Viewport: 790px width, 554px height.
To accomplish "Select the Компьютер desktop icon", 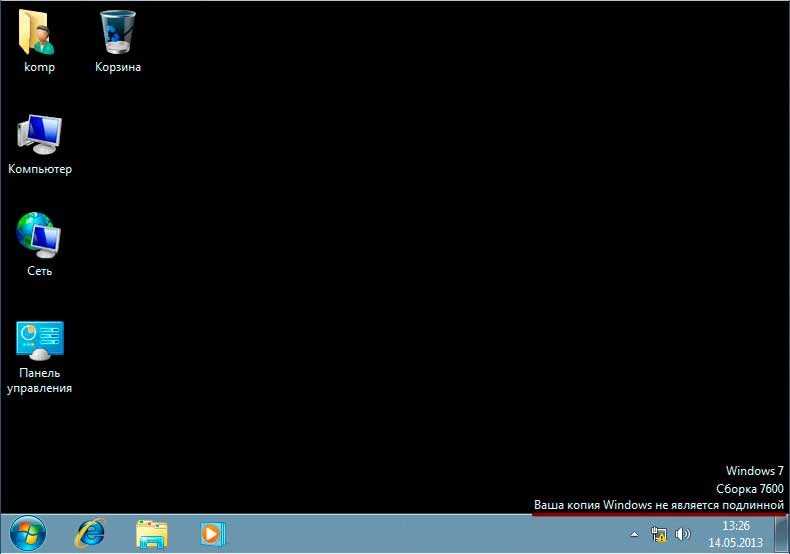I will click(39, 134).
